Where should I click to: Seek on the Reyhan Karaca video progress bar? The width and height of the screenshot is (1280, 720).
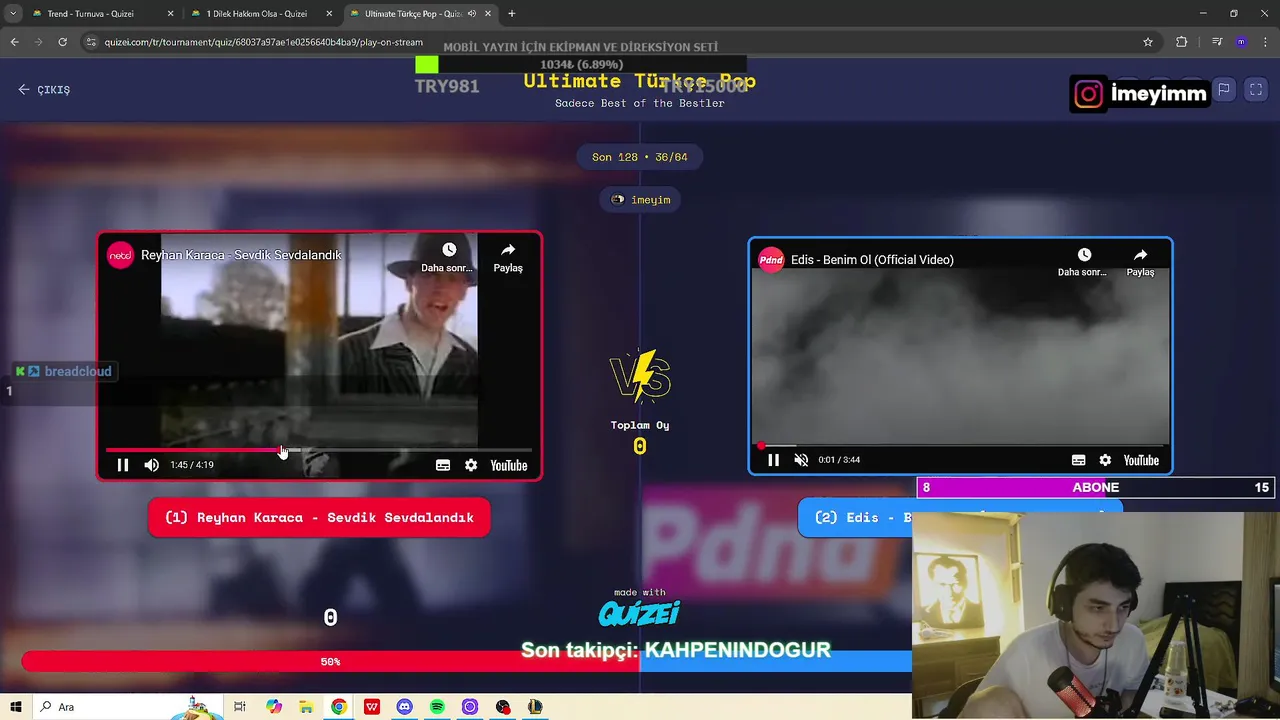[319, 450]
